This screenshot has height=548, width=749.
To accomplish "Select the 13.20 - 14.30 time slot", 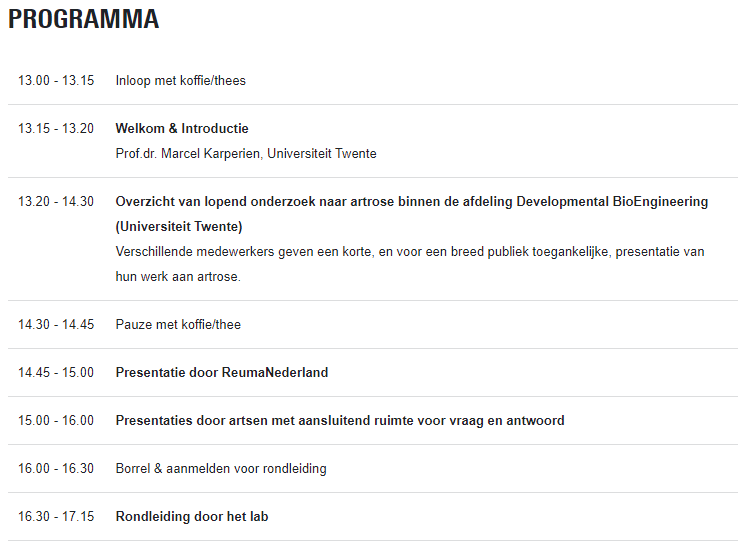I will 56,202.
